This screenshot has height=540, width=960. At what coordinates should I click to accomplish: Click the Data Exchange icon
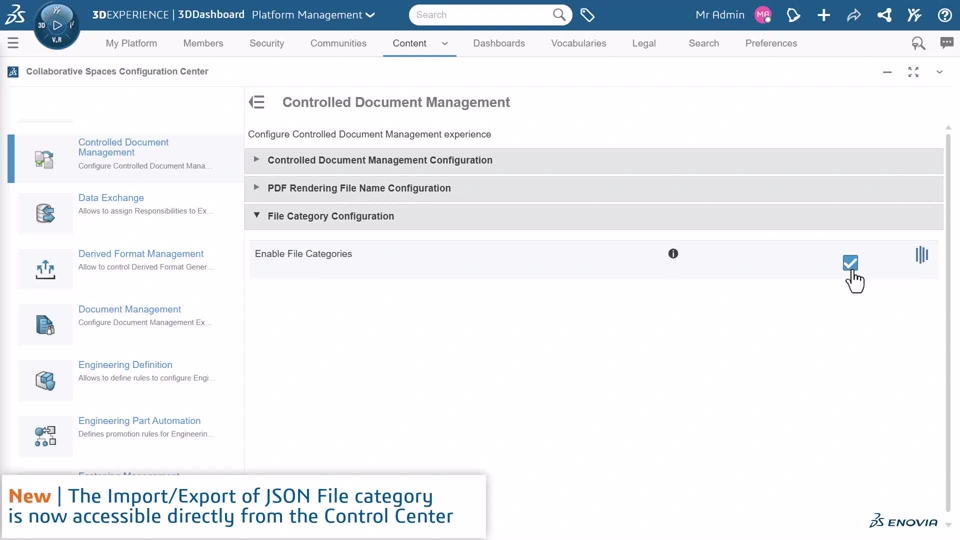pyautogui.click(x=45, y=213)
